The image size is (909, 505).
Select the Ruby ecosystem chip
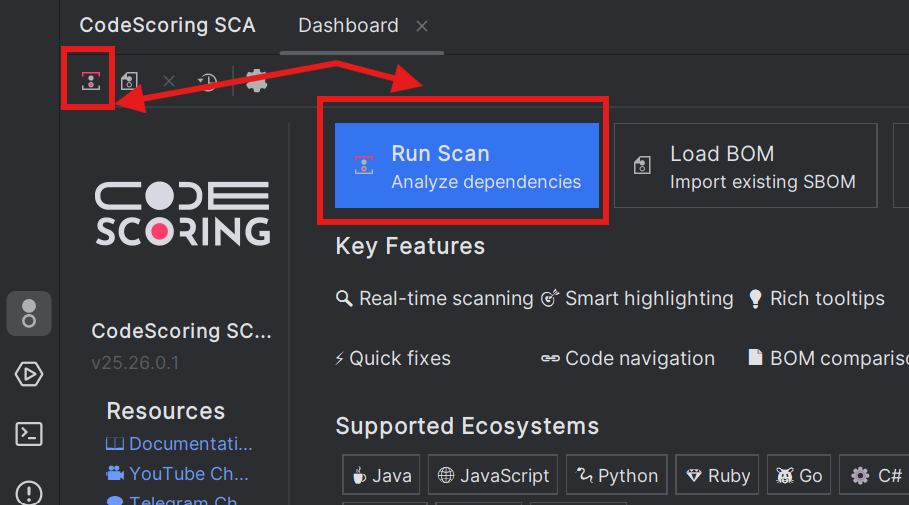(x=717, y=475)
